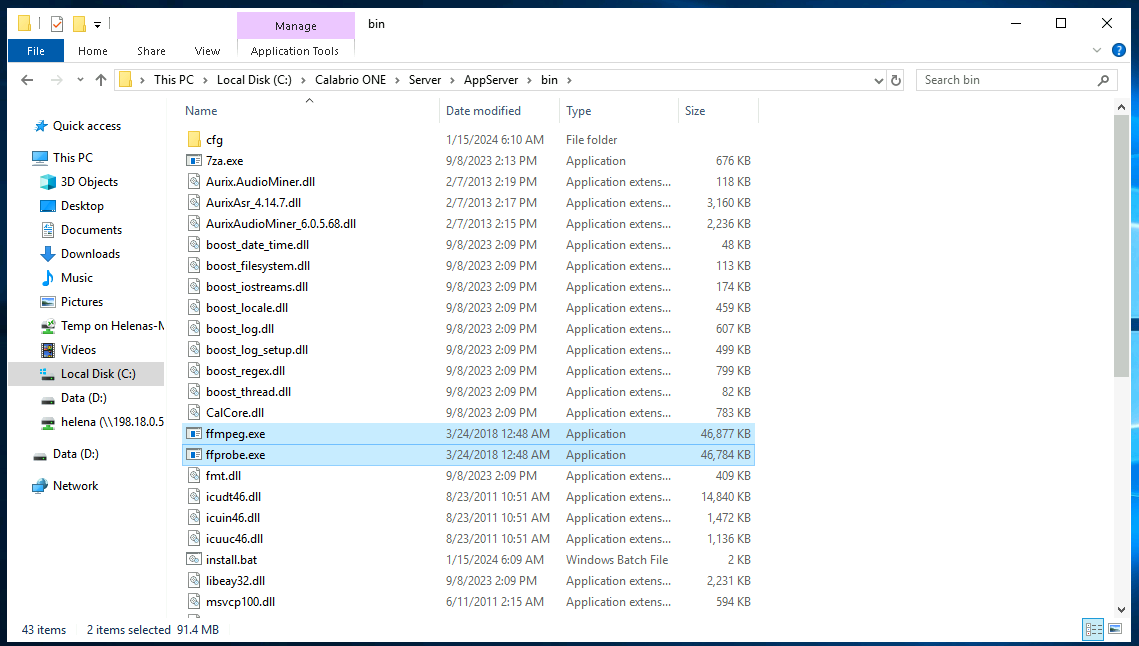Open the address bar history dropdown
Image resolution: width=1139 pixels, height=646 pixels.
pos(878,80)
